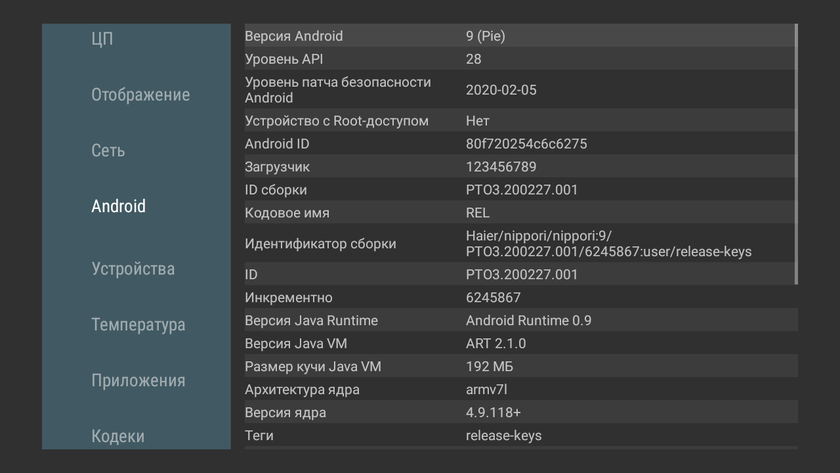Screen dimensions: 840x473
Task: Click the security patch date 2020-02-05
Action: point(501,90)
